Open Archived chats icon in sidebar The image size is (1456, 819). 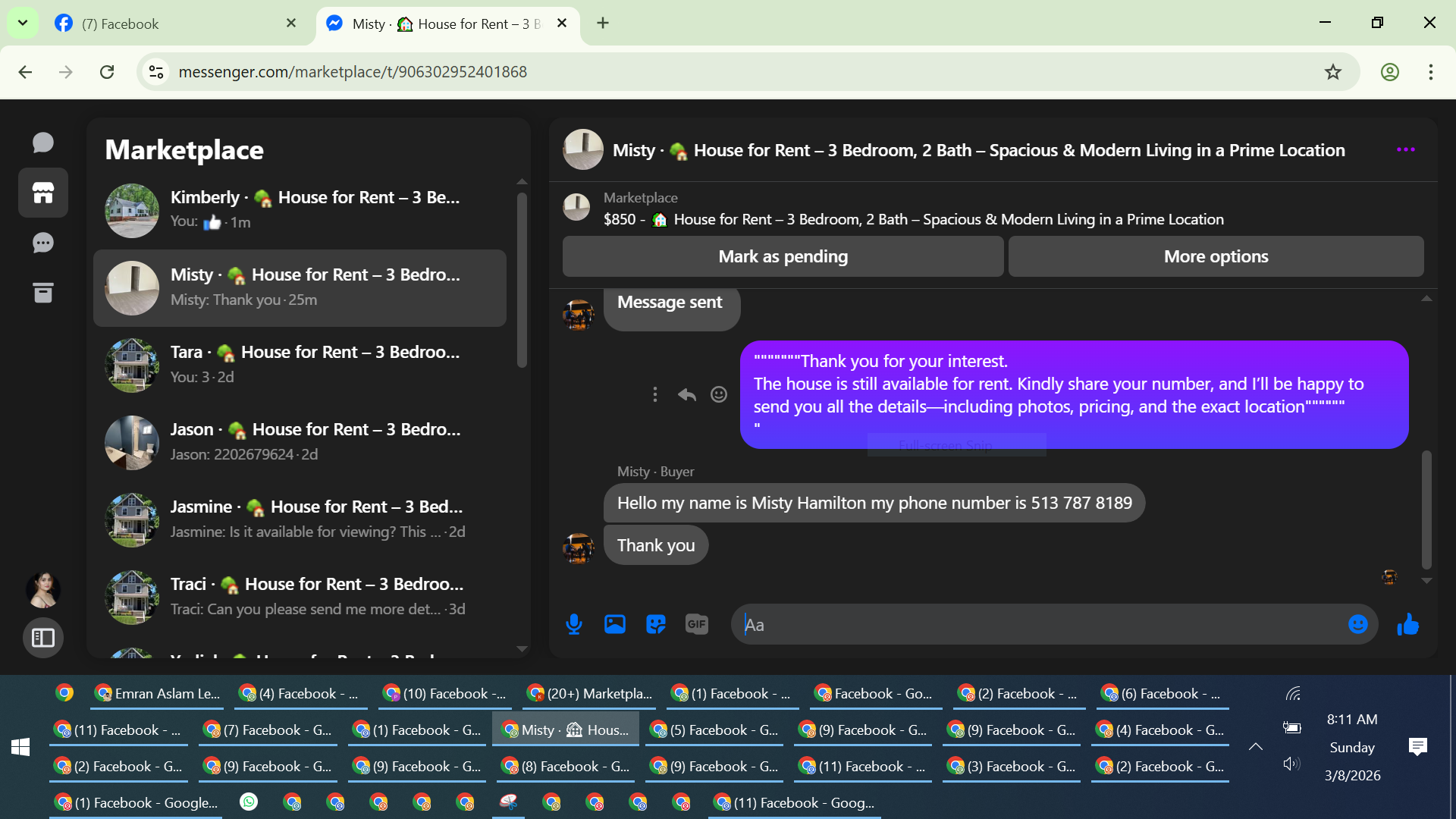pyautogui.click(x=43, y=293)
